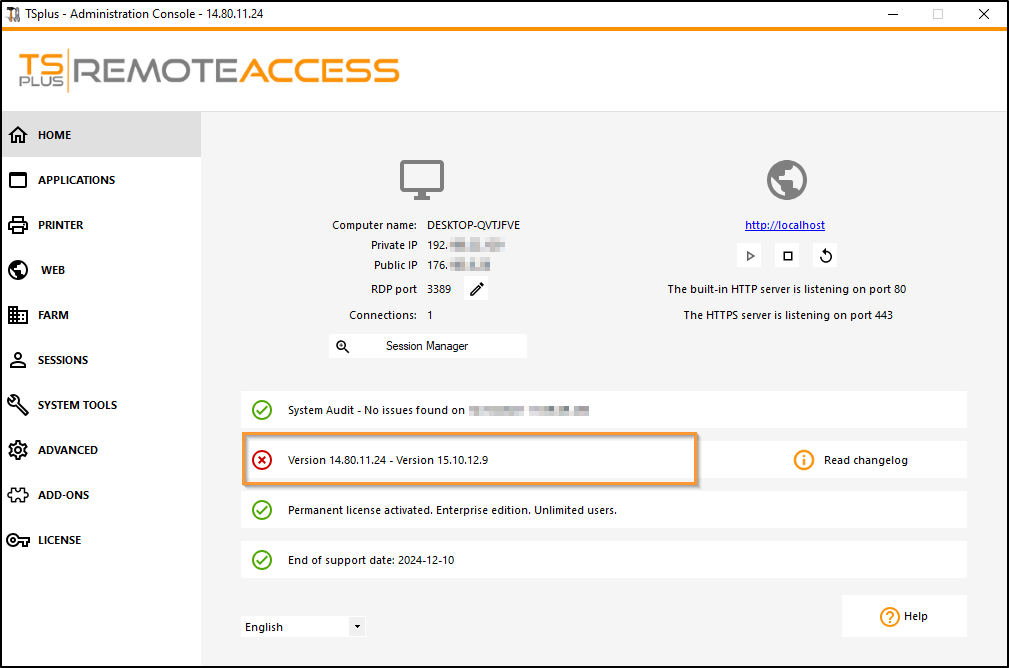The image size is (1009, 668).
Task: Open the Web settings section
Action: pyautogui.click(x=52, y=270)
